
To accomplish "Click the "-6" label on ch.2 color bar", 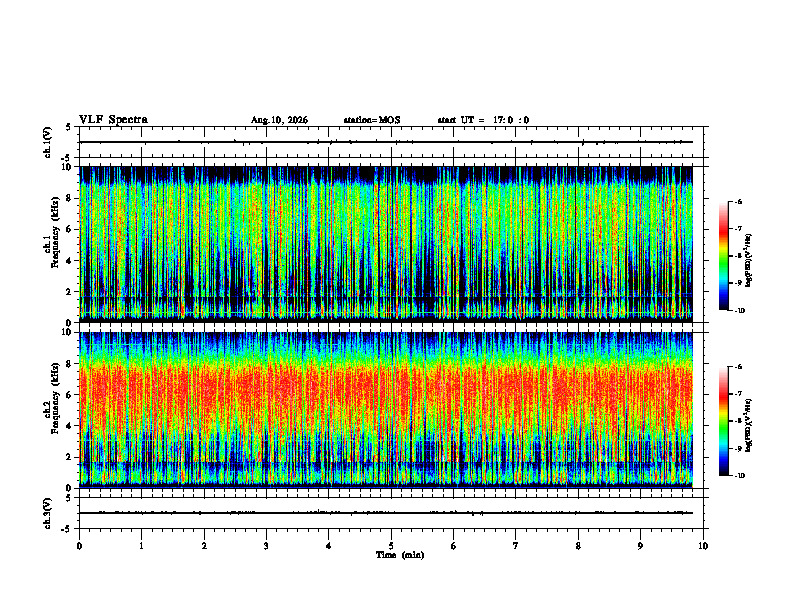I will point(738,367).
